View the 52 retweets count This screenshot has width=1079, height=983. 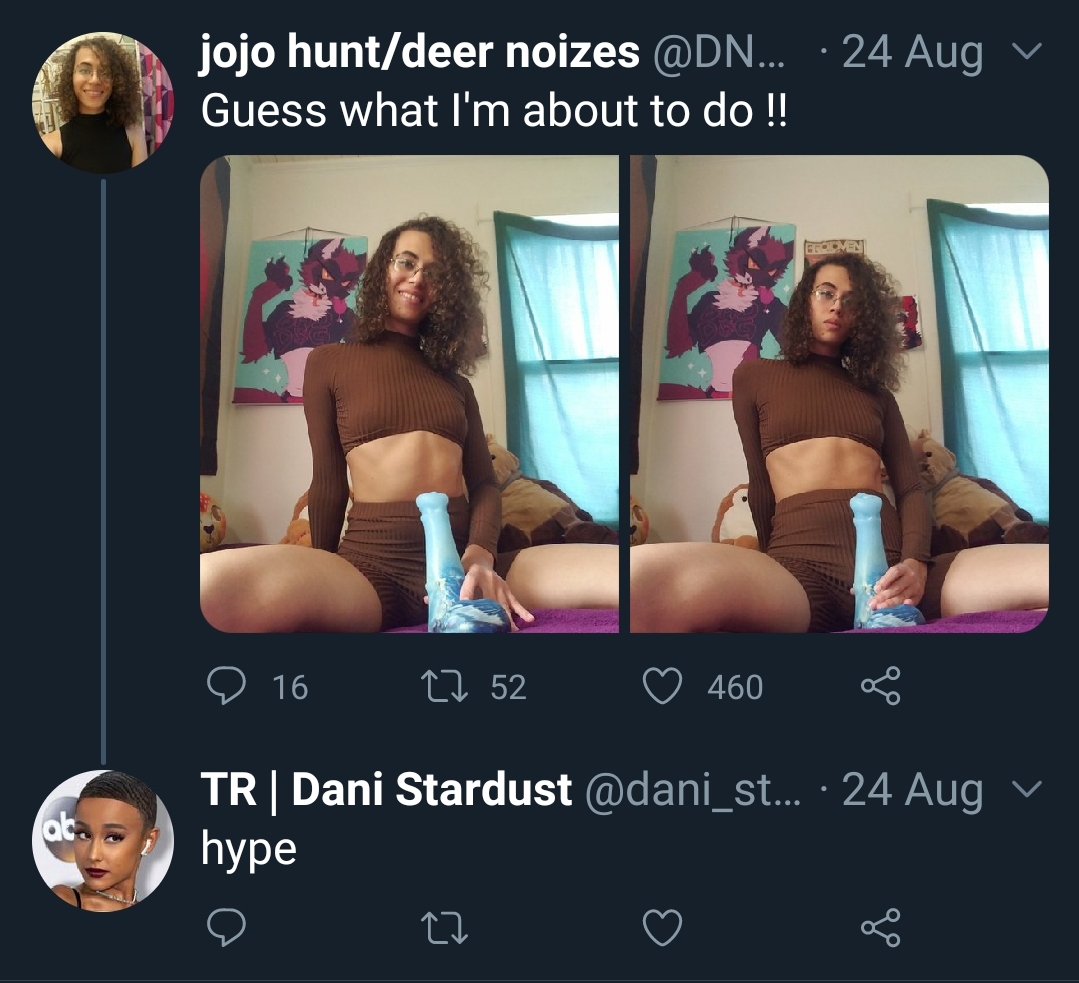point(509,687)
